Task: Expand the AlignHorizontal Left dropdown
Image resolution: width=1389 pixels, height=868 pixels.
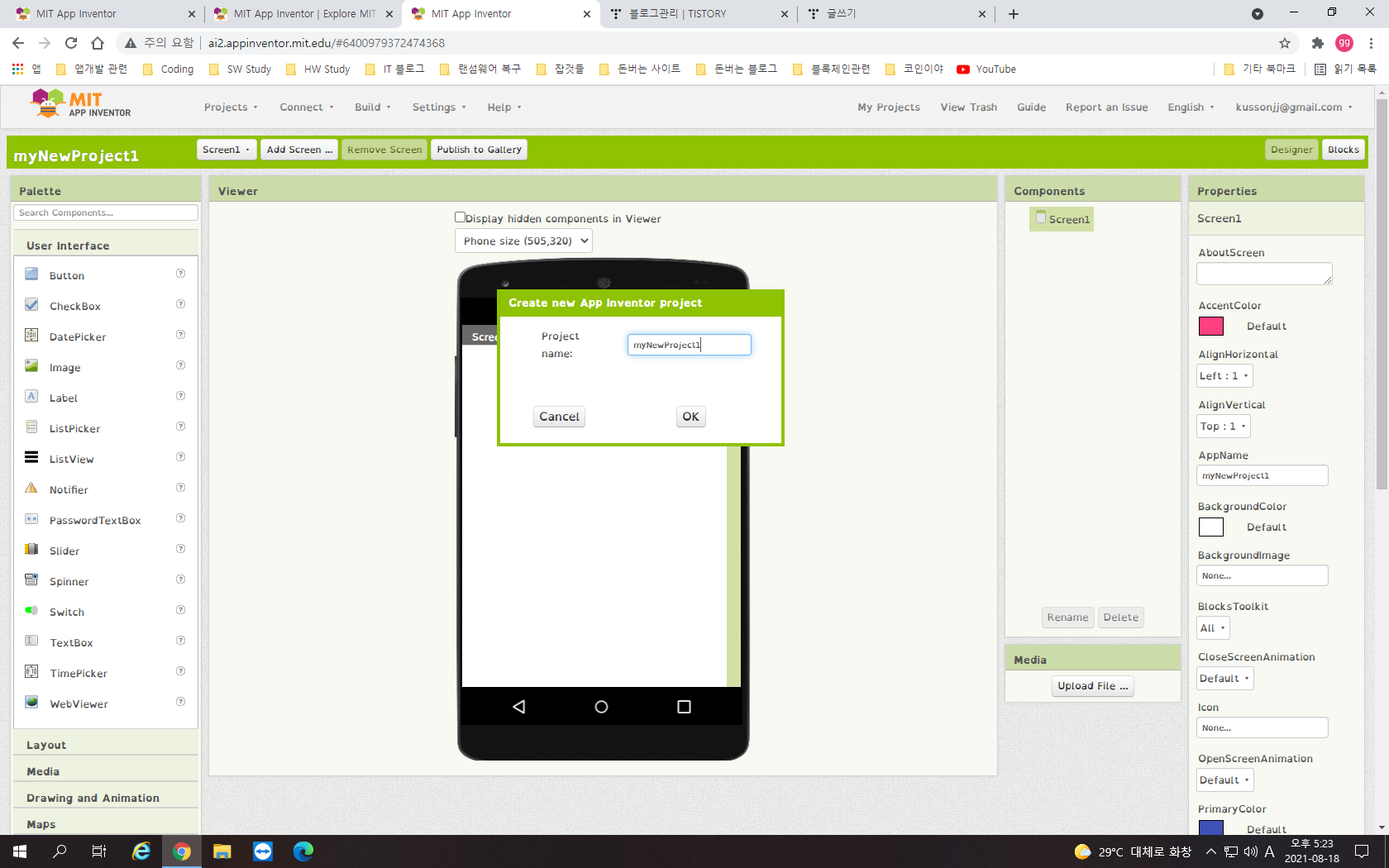Action: (x=1224, y=376)
